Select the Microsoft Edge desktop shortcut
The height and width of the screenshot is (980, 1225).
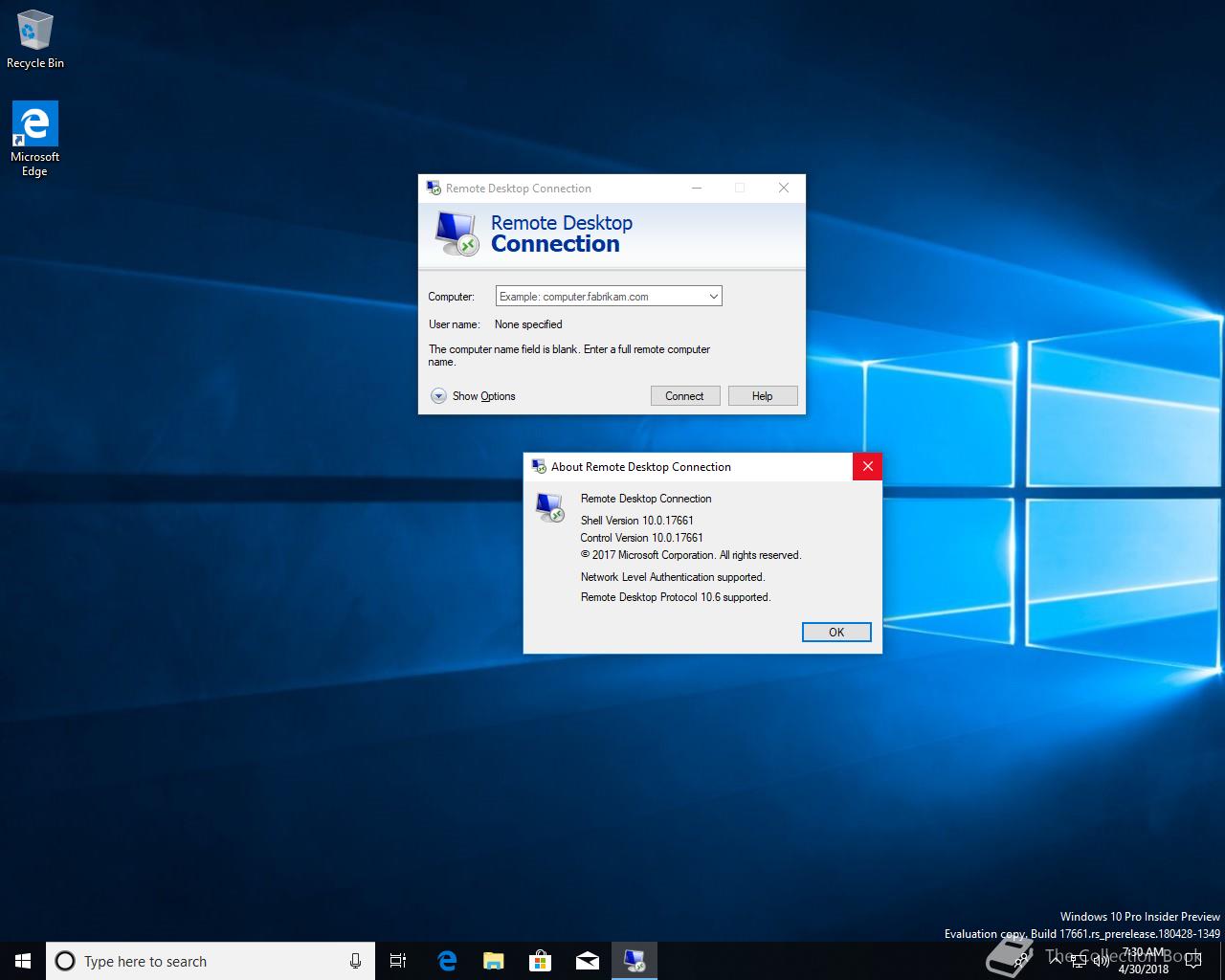pyautogui.click(x=34, y=140)
